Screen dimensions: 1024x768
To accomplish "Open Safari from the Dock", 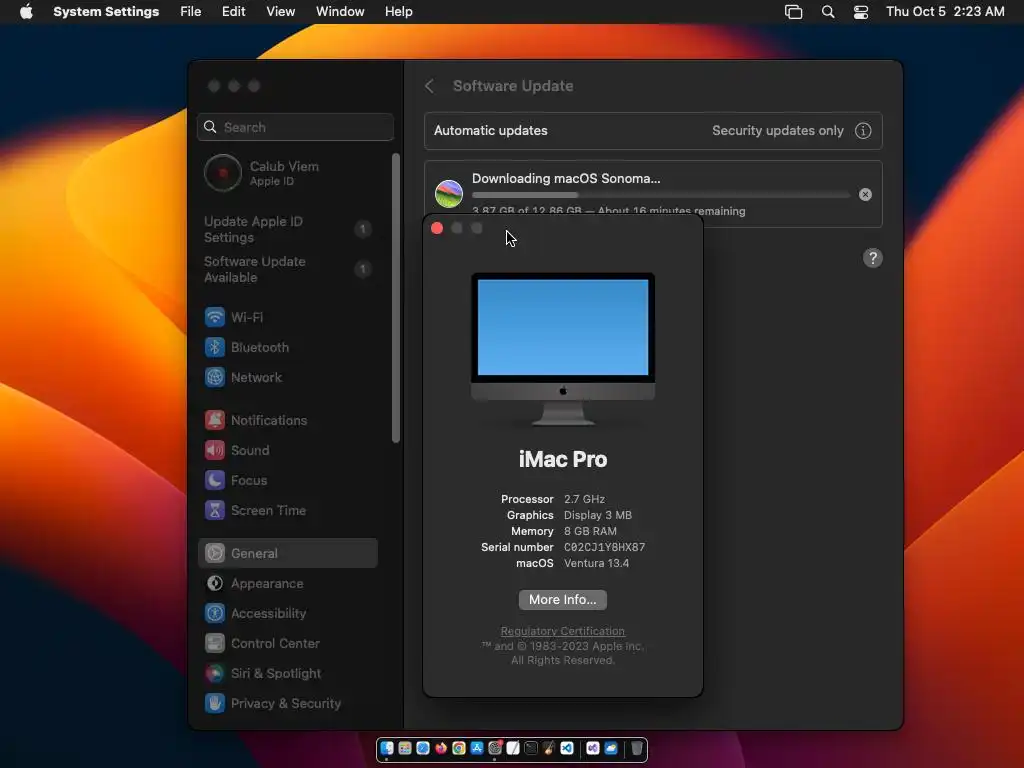I will tap(423, 748).
